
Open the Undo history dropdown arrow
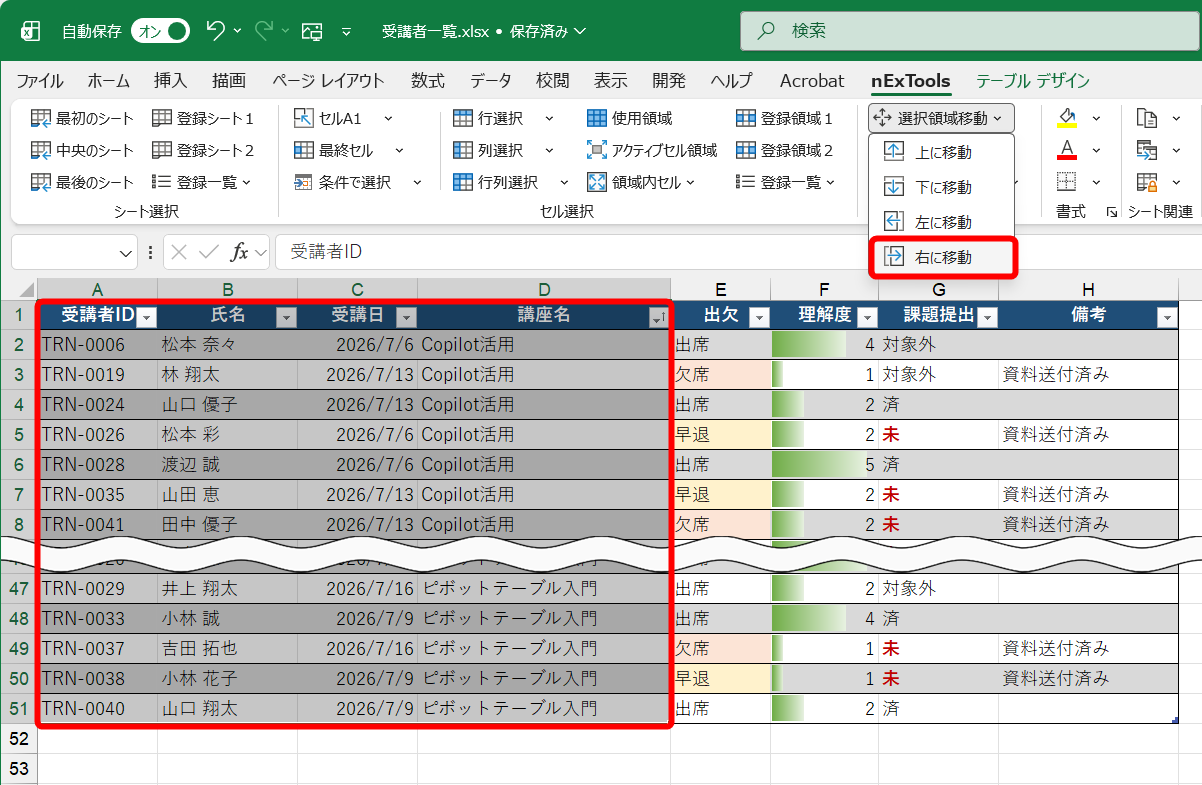237,31
